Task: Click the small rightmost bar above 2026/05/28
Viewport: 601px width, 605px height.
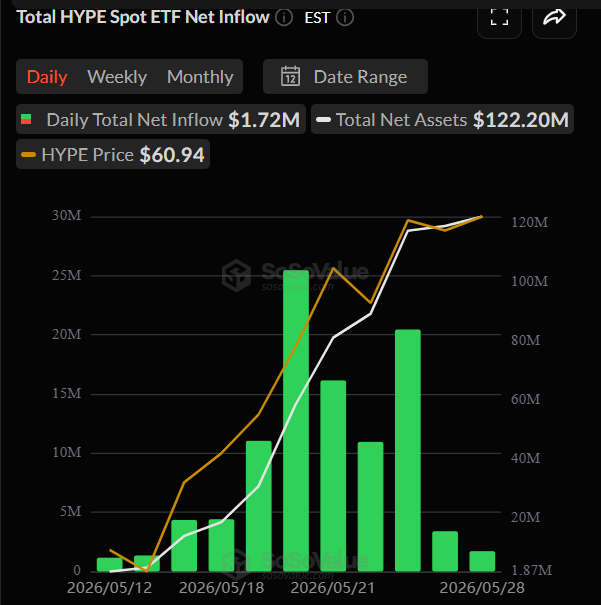Action: click(x=482, y=561)
